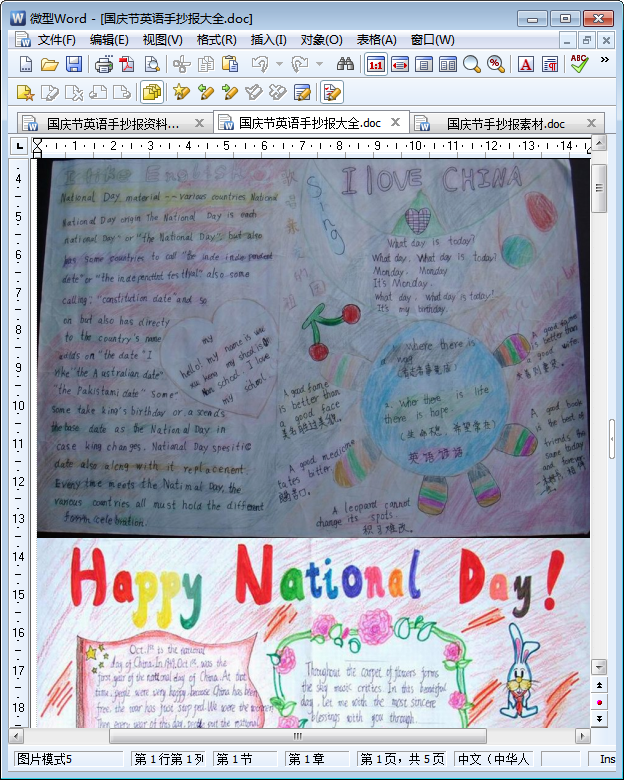Open the 表格(A) menu
The image size is (624, 780).
pos(376,40)
